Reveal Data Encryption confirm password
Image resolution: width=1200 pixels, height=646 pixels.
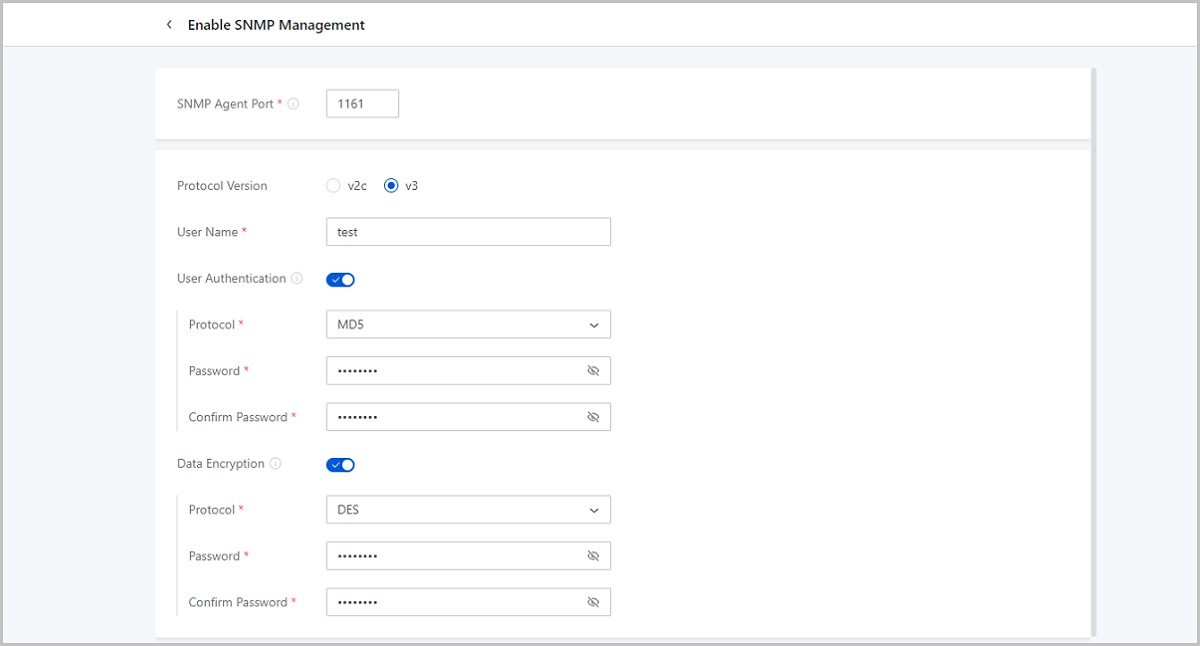point(593,602)
